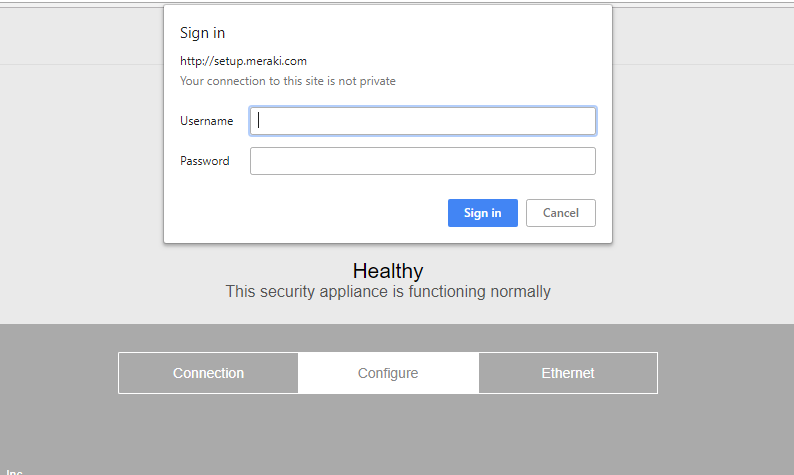Click the Username input field

[x=422, y=121]
